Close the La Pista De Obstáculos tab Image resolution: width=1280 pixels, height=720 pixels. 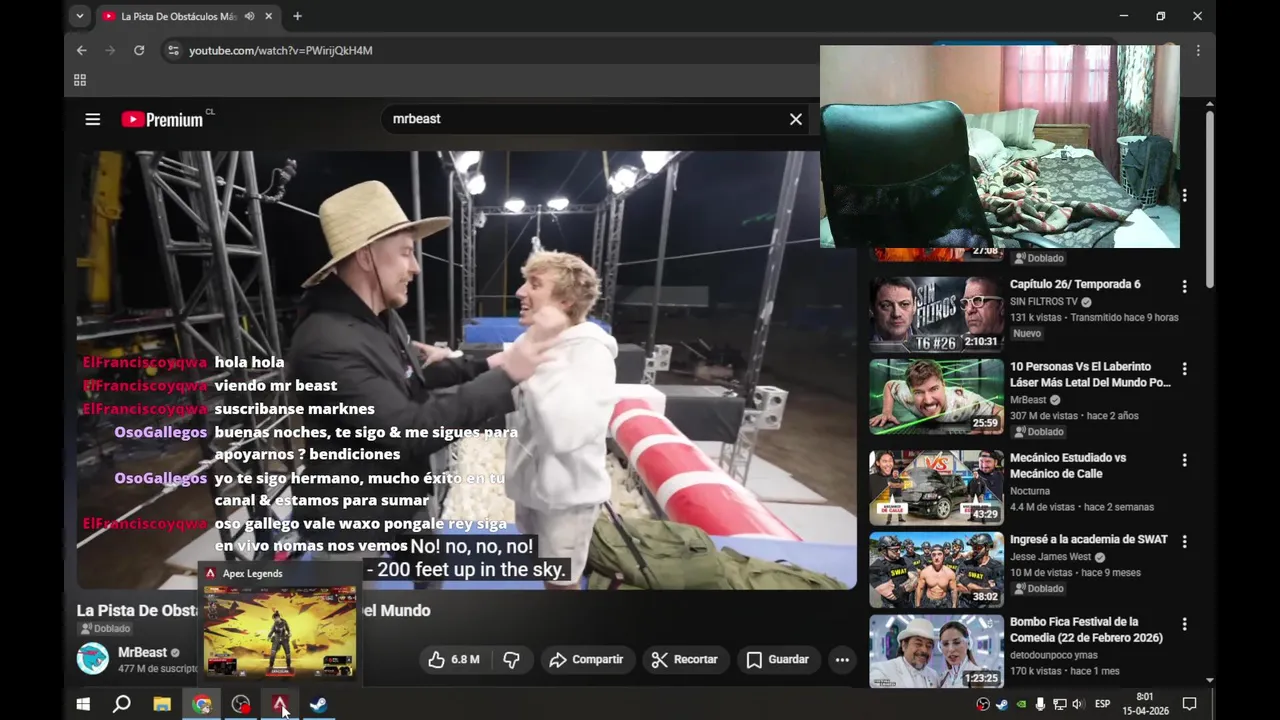point(269,16)
